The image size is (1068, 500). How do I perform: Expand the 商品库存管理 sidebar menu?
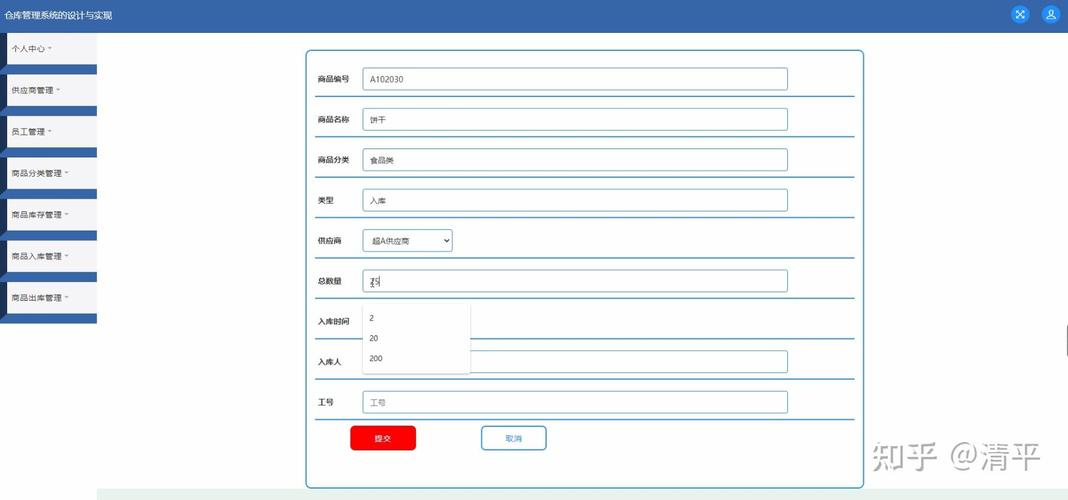(52, 215)
